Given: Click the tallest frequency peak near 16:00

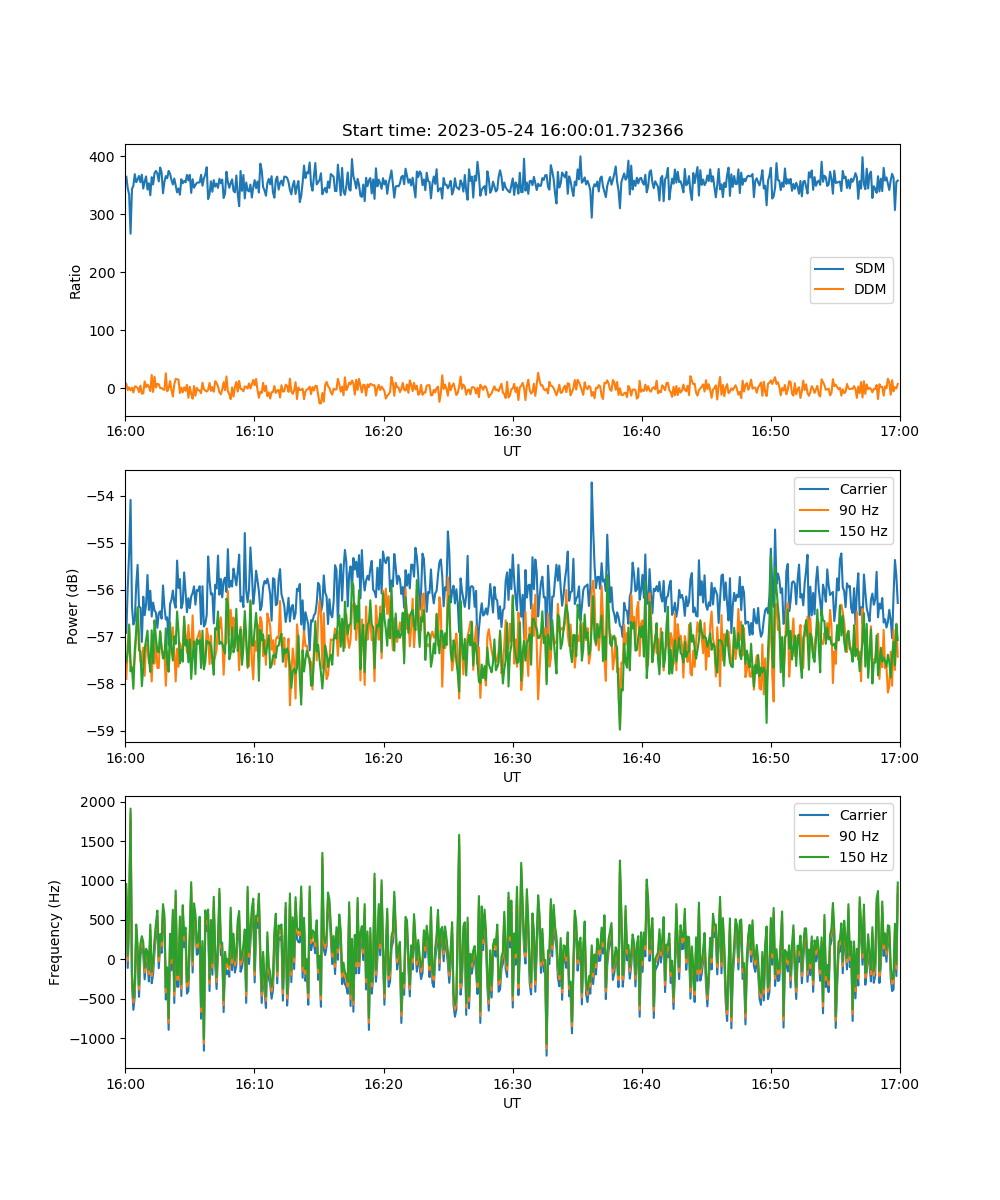Looking at the screenshot, I should pyautogui.click(x=130, y=812).
